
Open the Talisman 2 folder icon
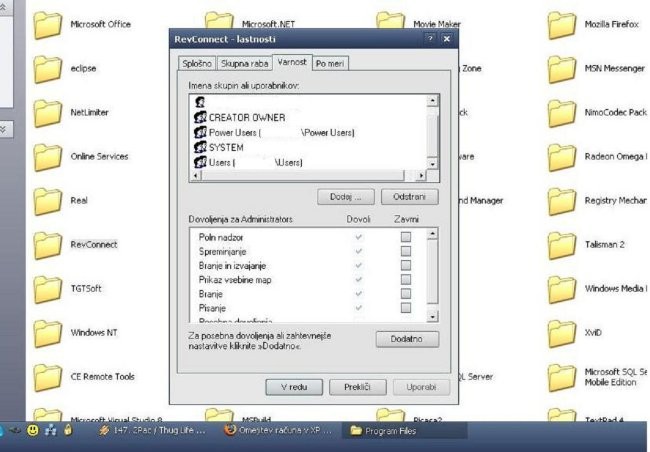[x=562, y=245]
